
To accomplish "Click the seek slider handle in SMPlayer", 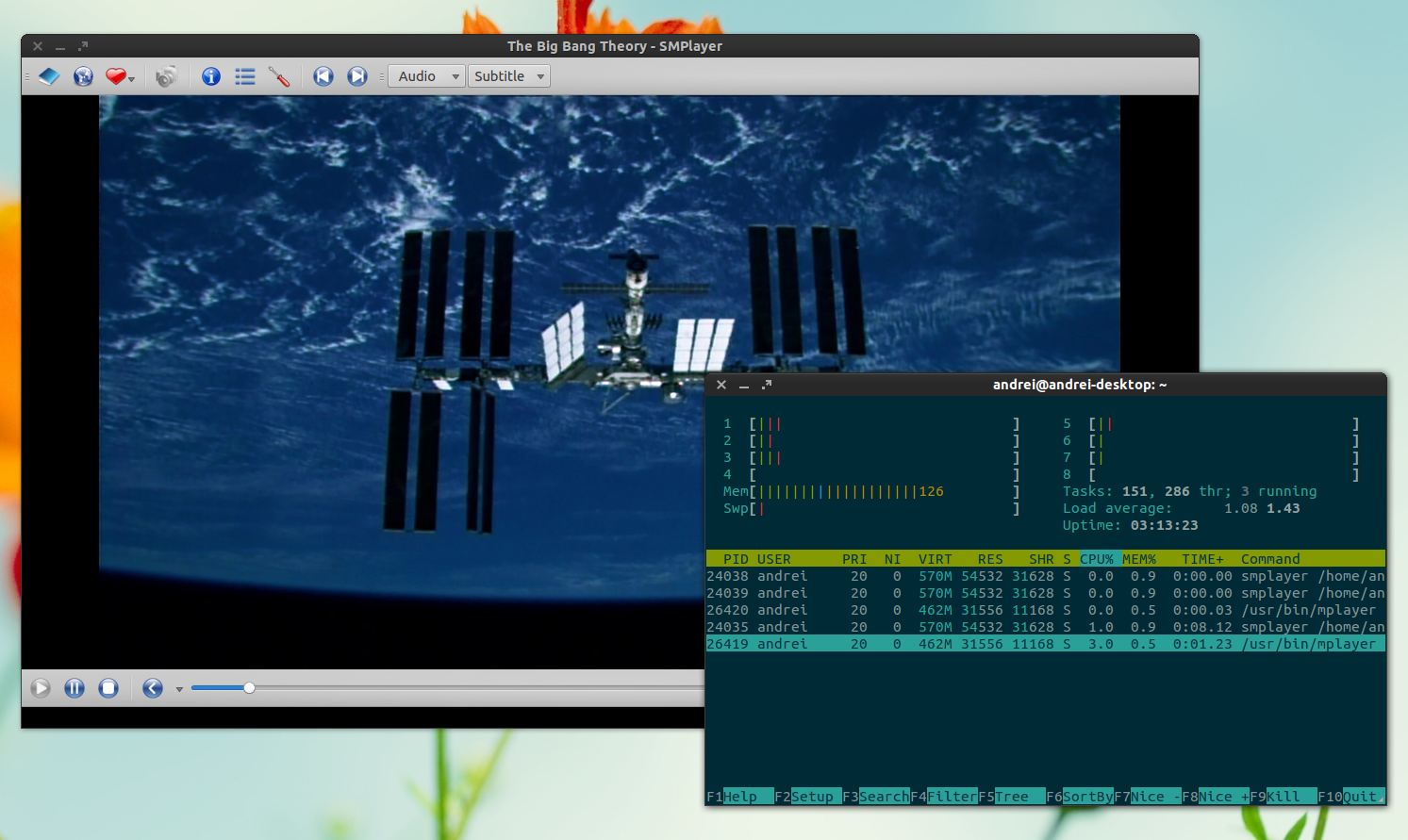I will pyautogui.click(x=249, y=688).
